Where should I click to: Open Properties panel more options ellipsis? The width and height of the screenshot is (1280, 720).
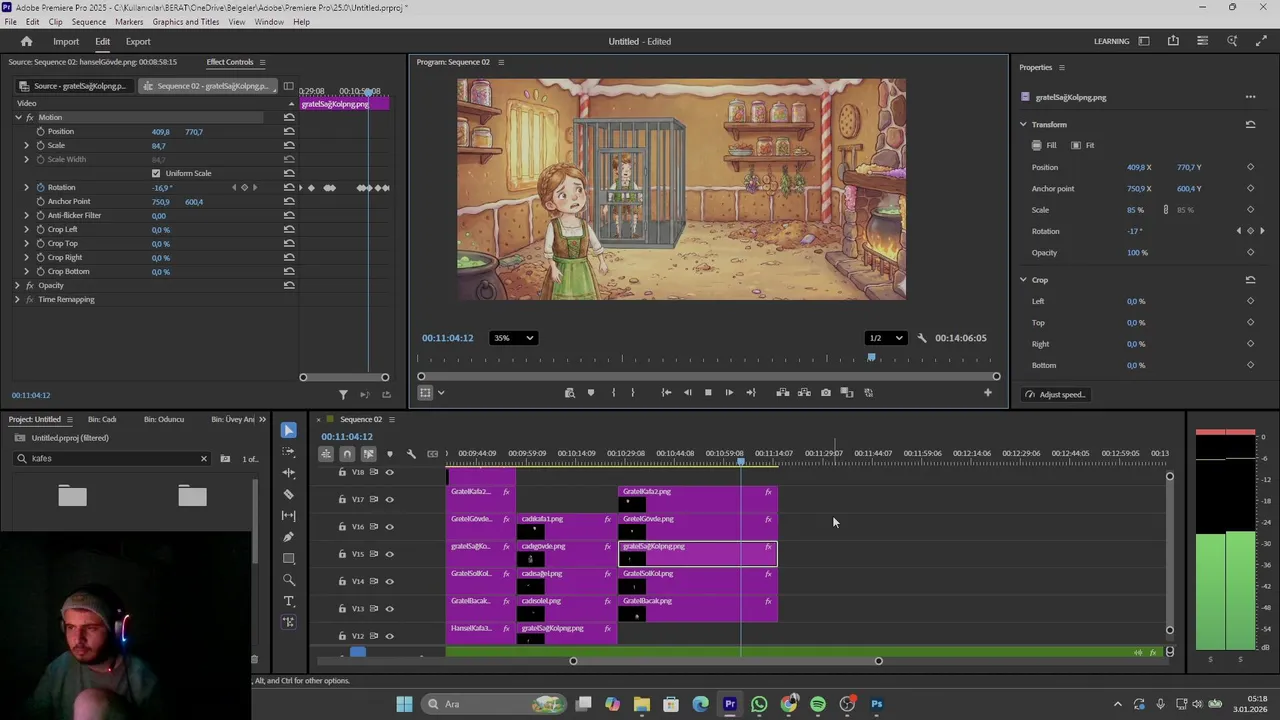click(x=1250, y=97)
